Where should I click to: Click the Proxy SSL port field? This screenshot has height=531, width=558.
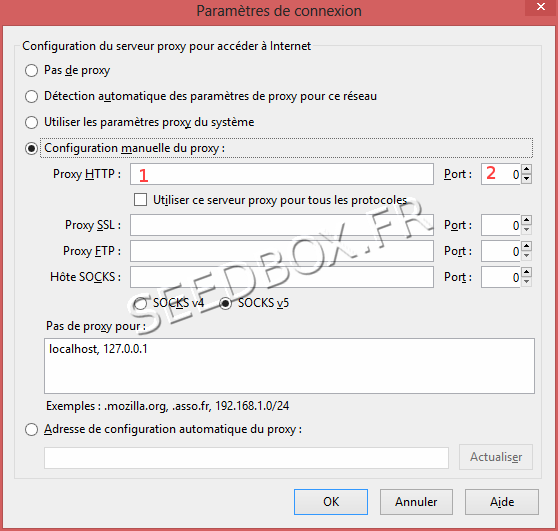pos(500,225)
